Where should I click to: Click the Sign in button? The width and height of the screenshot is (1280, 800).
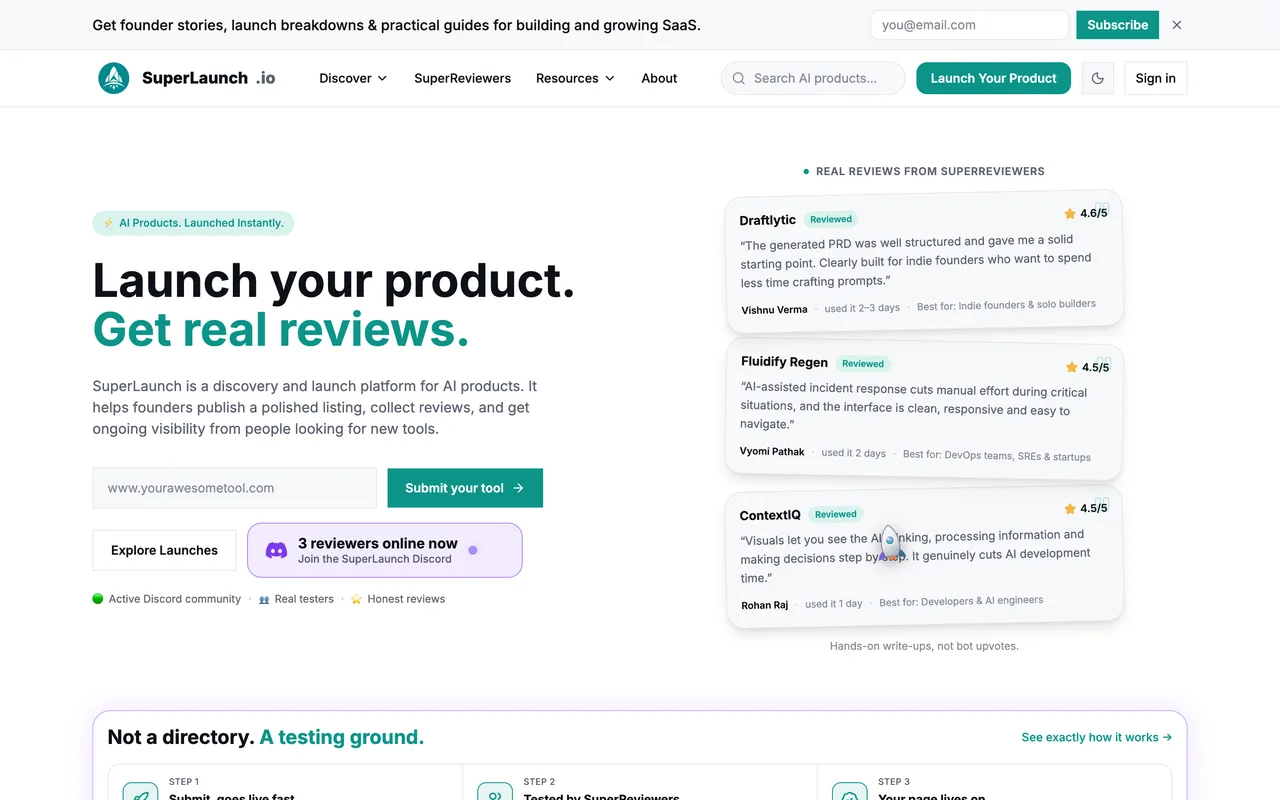coord(1155,78)
